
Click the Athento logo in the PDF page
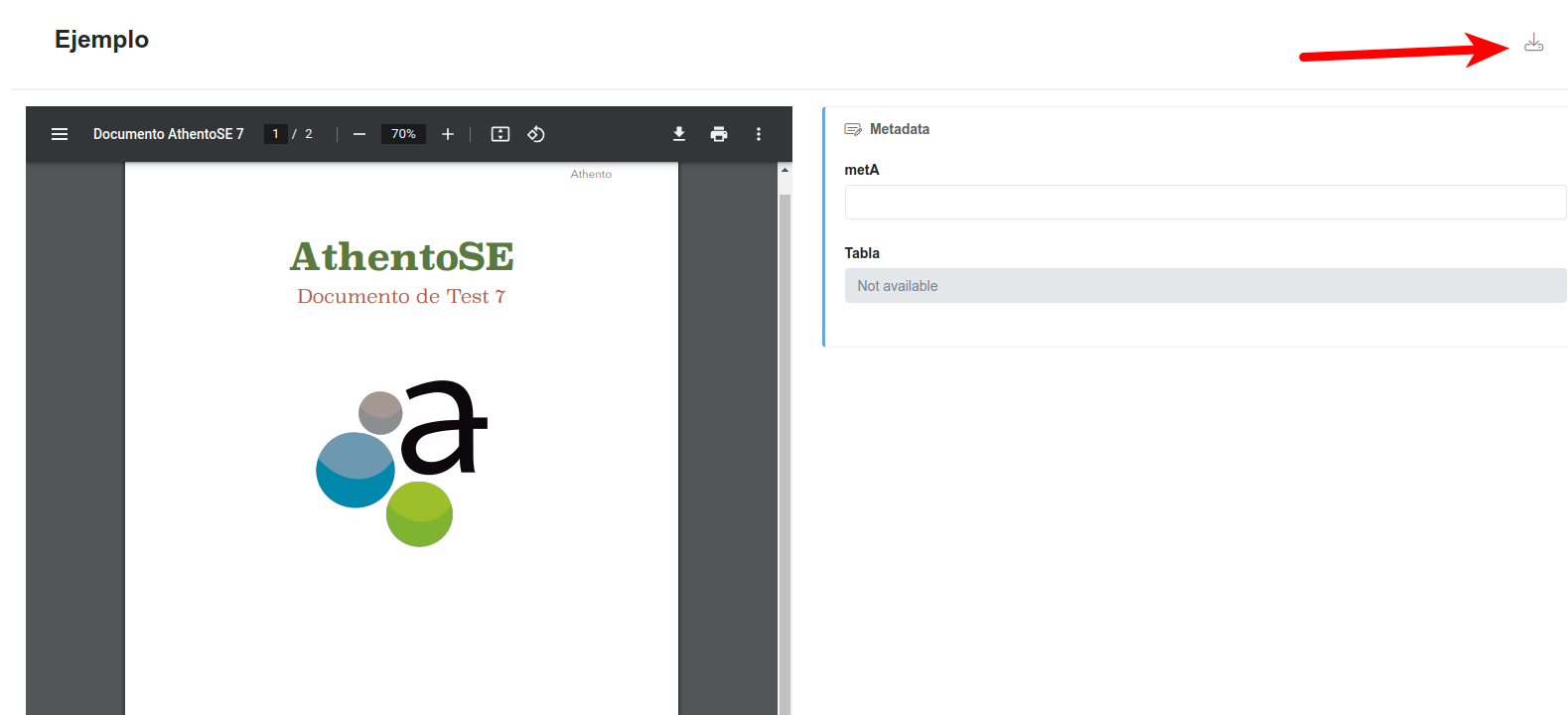pos(401,463)
